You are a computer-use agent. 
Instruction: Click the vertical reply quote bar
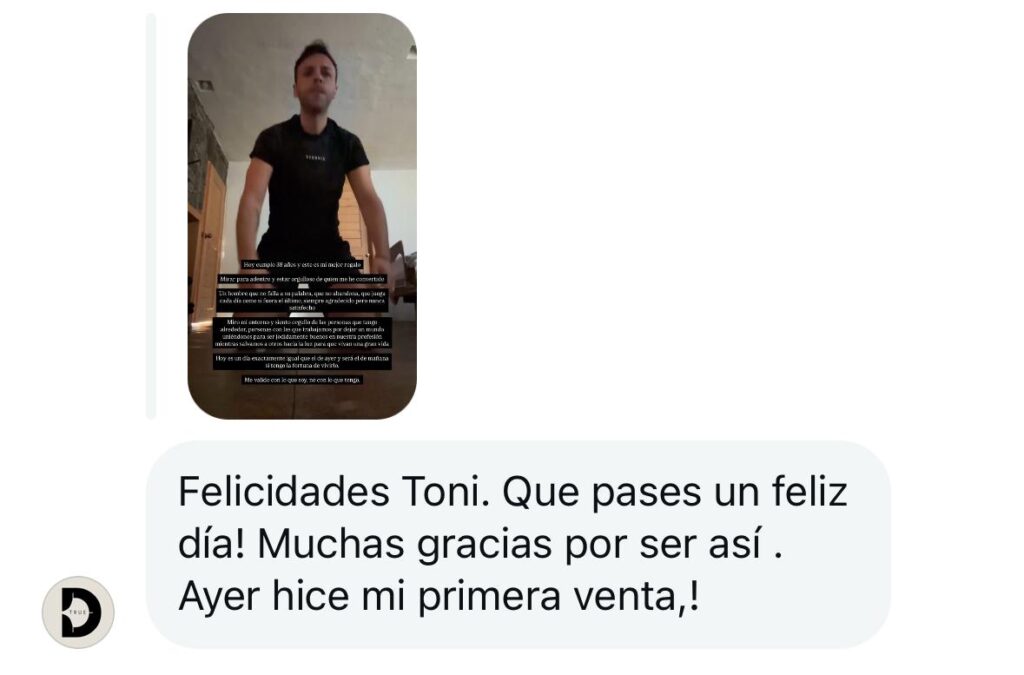point(151,216)
